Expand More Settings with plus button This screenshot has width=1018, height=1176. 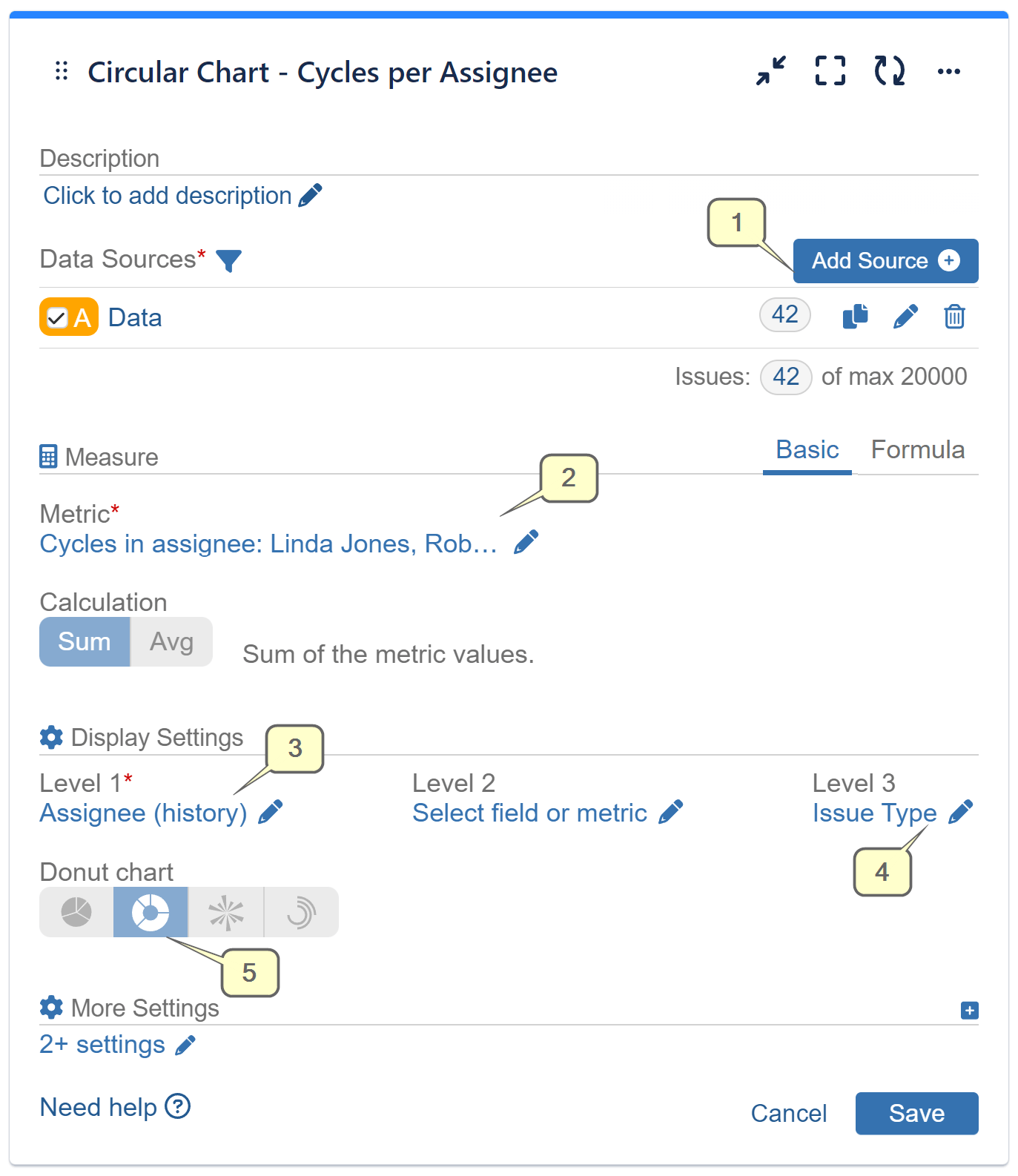[968, 1010]
